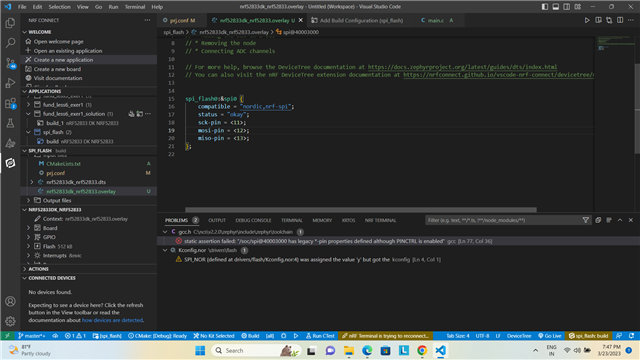The image size is (640, 360).
Task: Click the editor horizontal scrollbar
Action: point(361,209)
